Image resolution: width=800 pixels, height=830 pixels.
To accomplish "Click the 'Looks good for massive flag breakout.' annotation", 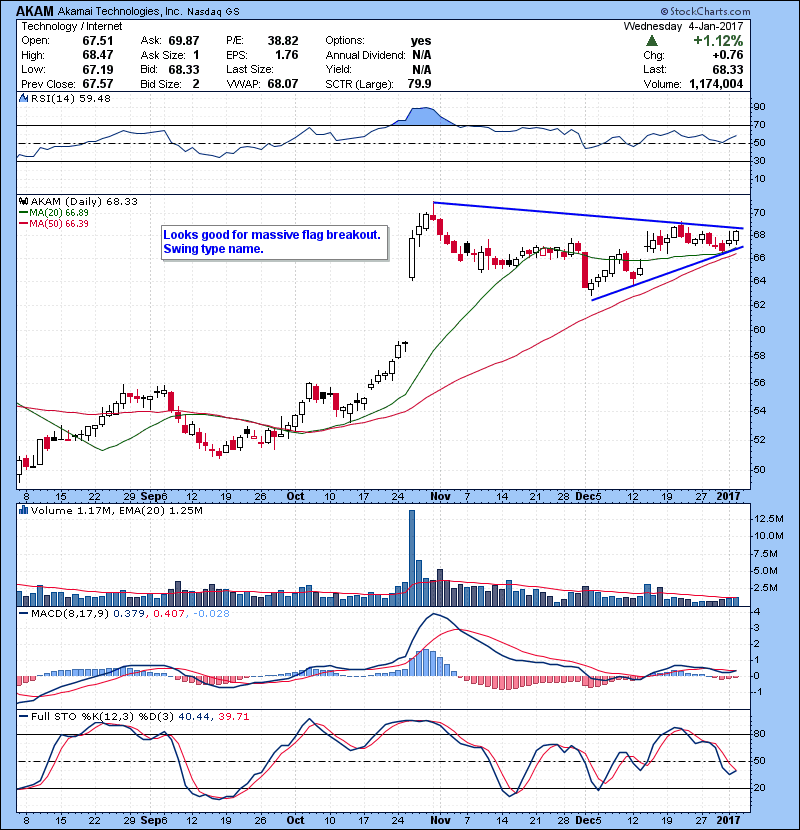I will click(272, 235).
